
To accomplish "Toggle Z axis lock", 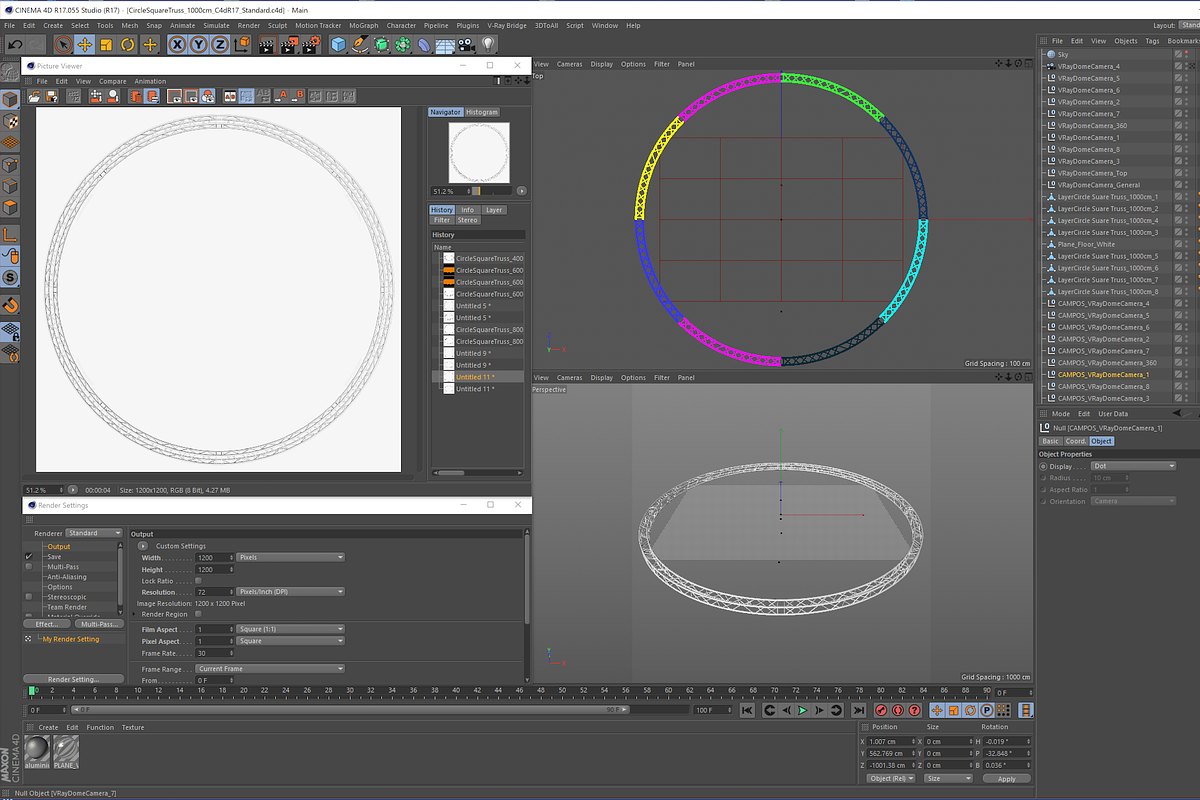I will [x=220, y=44].
